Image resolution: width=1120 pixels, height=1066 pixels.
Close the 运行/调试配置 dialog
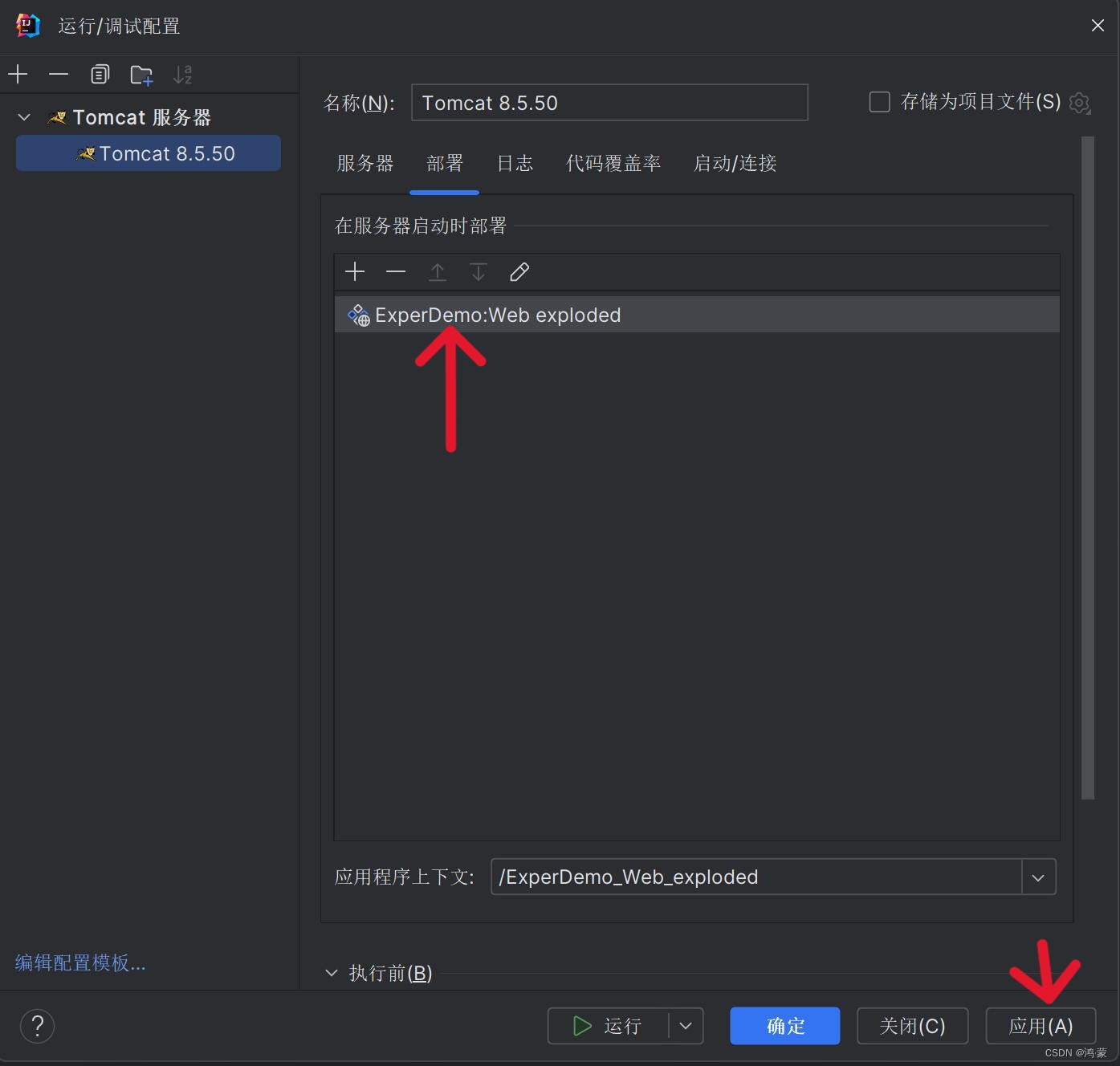pos(1098,26)
